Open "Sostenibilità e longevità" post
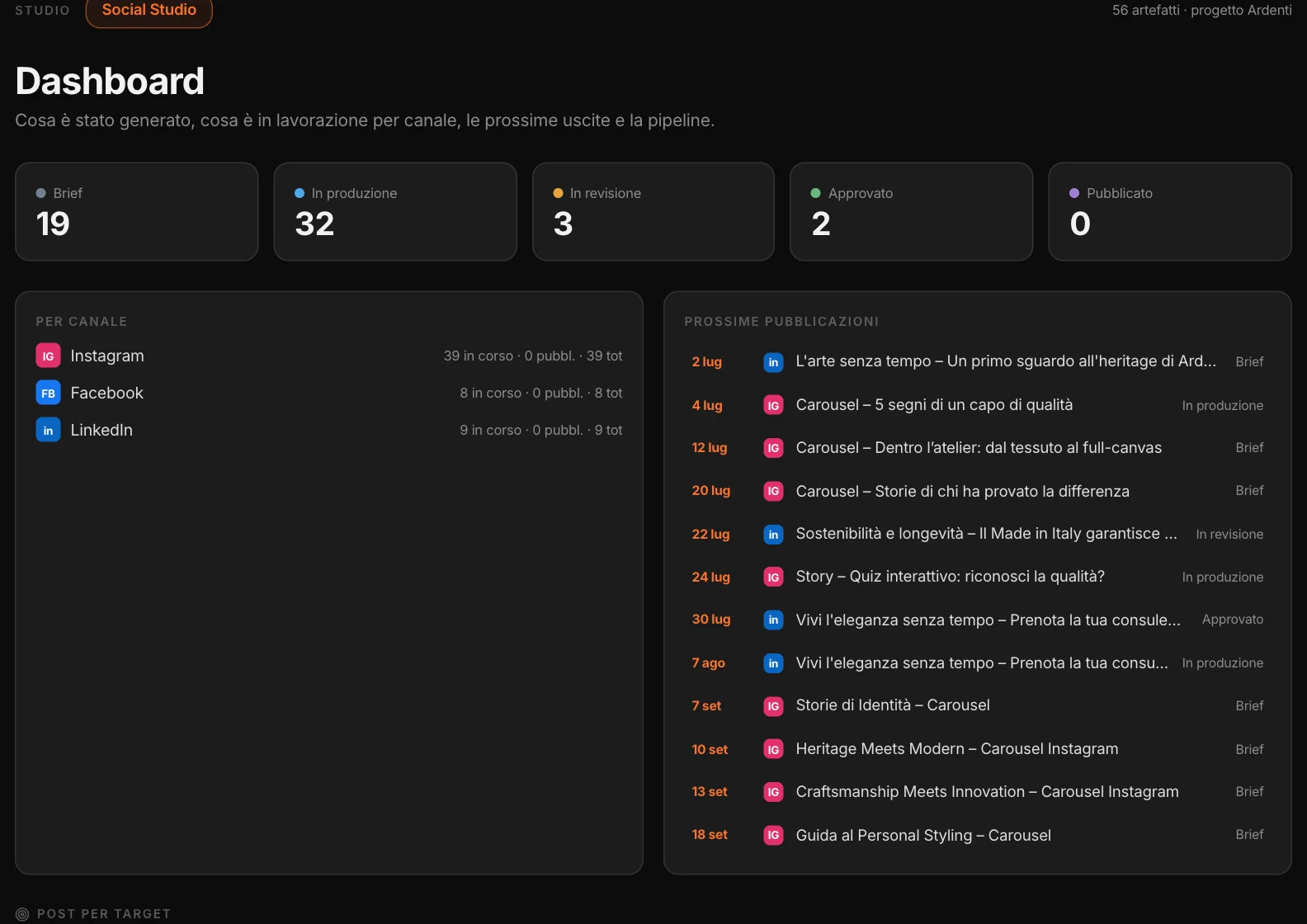 [987, 534]
